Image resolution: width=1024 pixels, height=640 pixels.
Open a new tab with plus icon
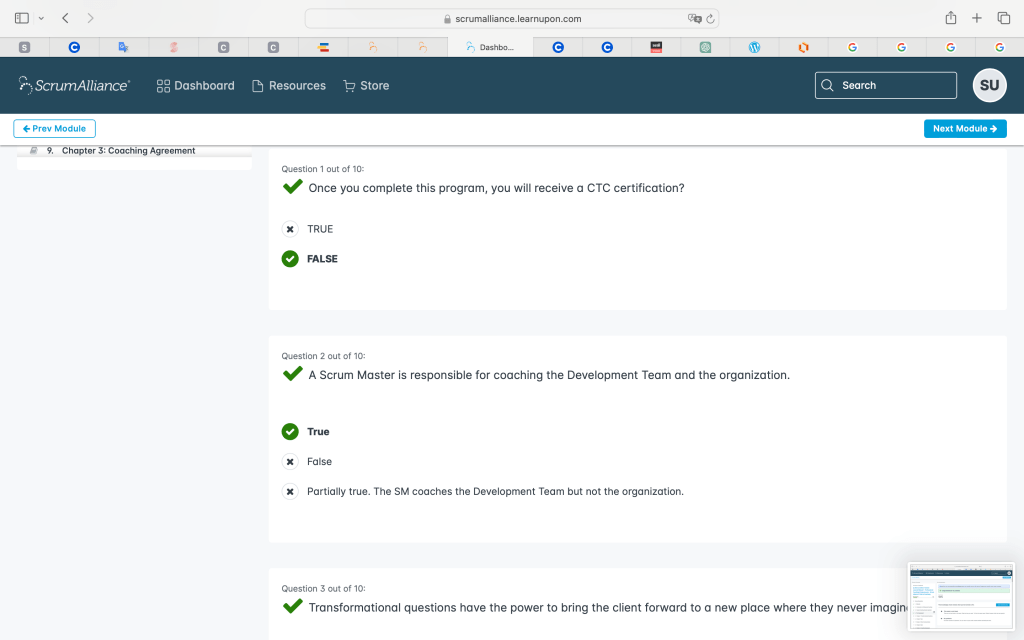[x=977, y=18]
